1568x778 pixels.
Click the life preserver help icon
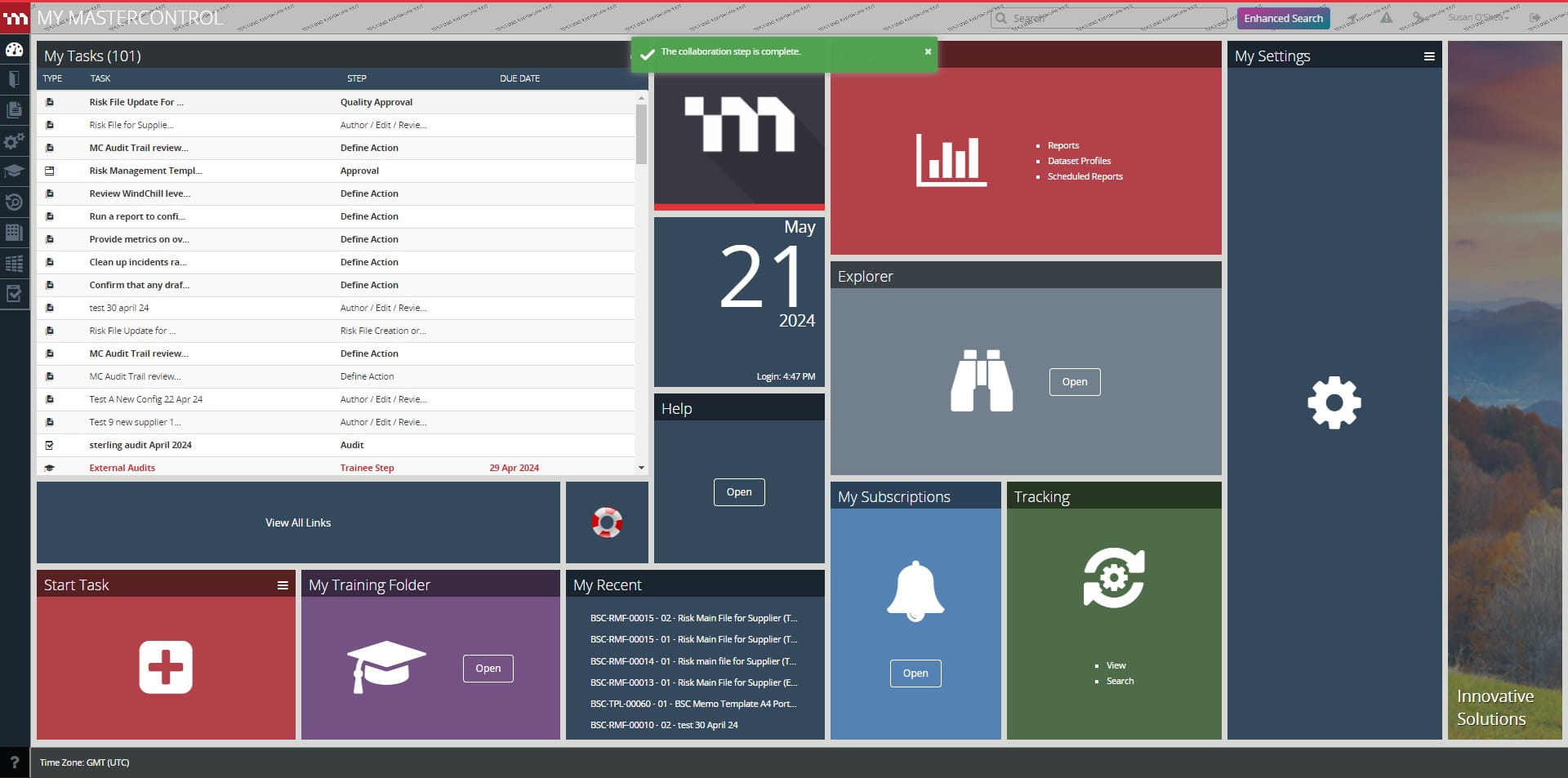coord(607,522)
